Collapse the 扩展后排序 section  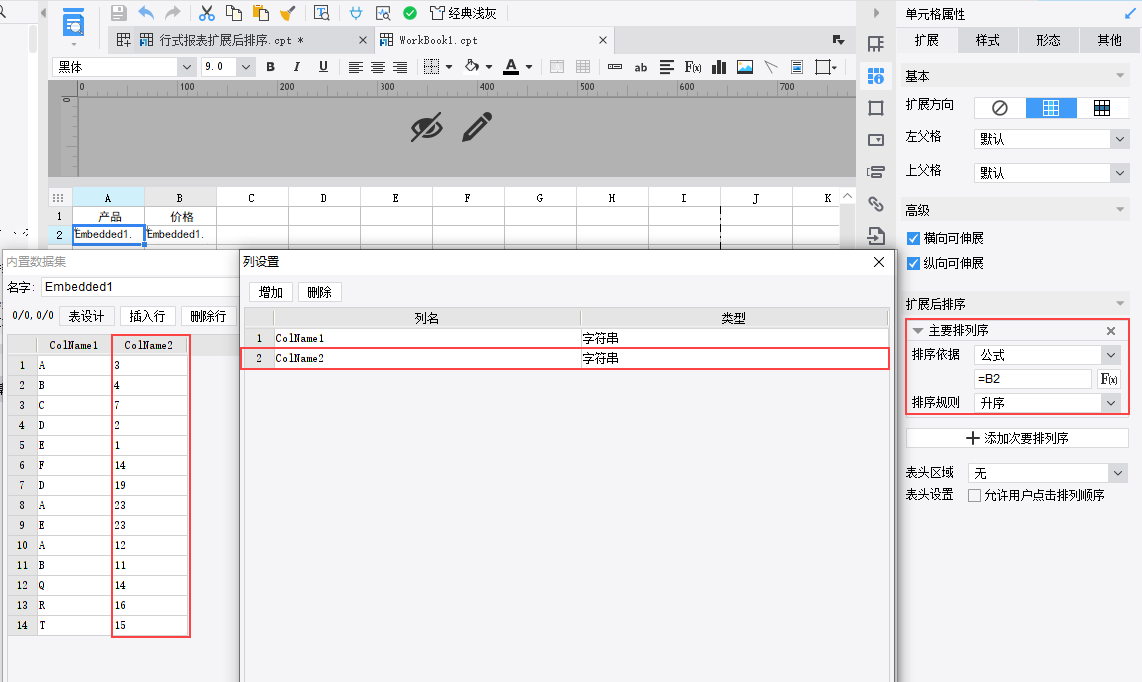[1120, 304]
